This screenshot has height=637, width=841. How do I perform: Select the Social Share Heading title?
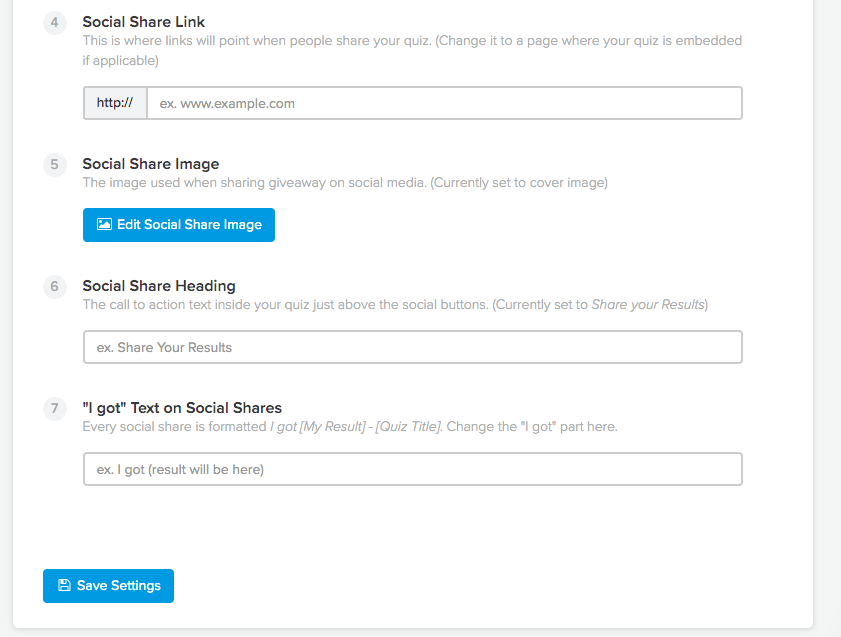click(159, 286)
